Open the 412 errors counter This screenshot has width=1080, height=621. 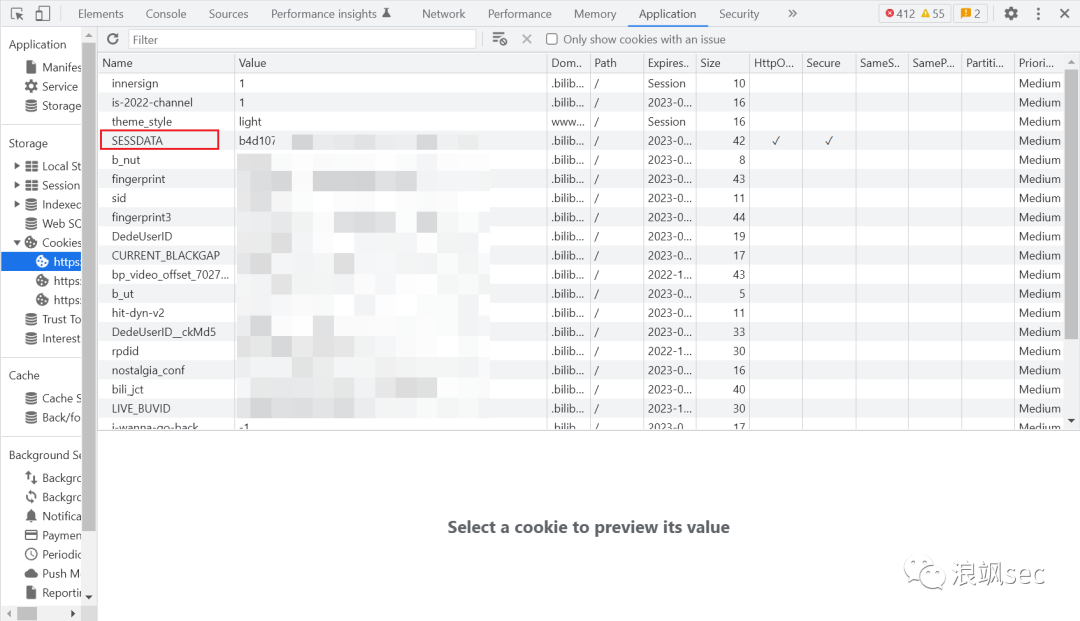900,14
